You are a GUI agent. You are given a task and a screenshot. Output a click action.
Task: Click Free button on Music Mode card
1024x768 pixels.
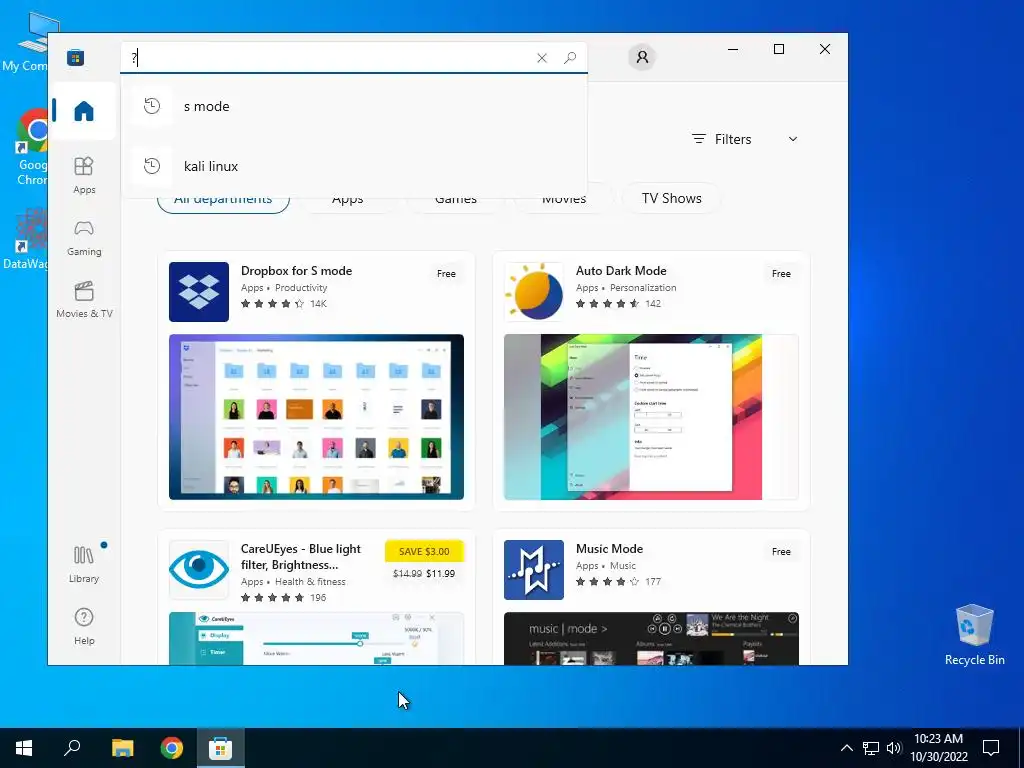(x=781, y=552)
